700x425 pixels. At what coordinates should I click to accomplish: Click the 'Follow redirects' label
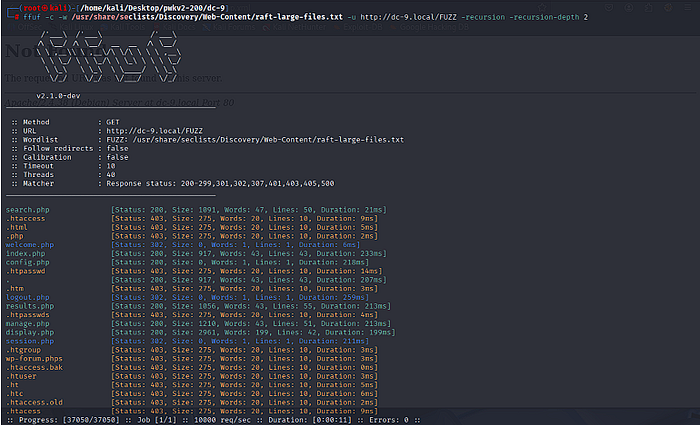tap(58, 148)
